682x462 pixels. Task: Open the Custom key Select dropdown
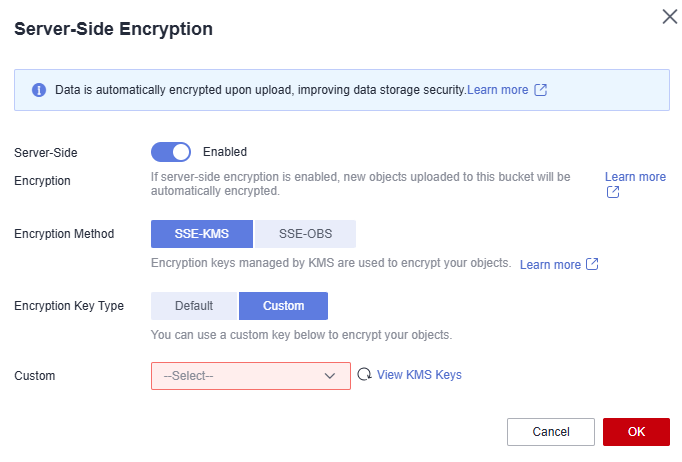(x=251, y=376)
